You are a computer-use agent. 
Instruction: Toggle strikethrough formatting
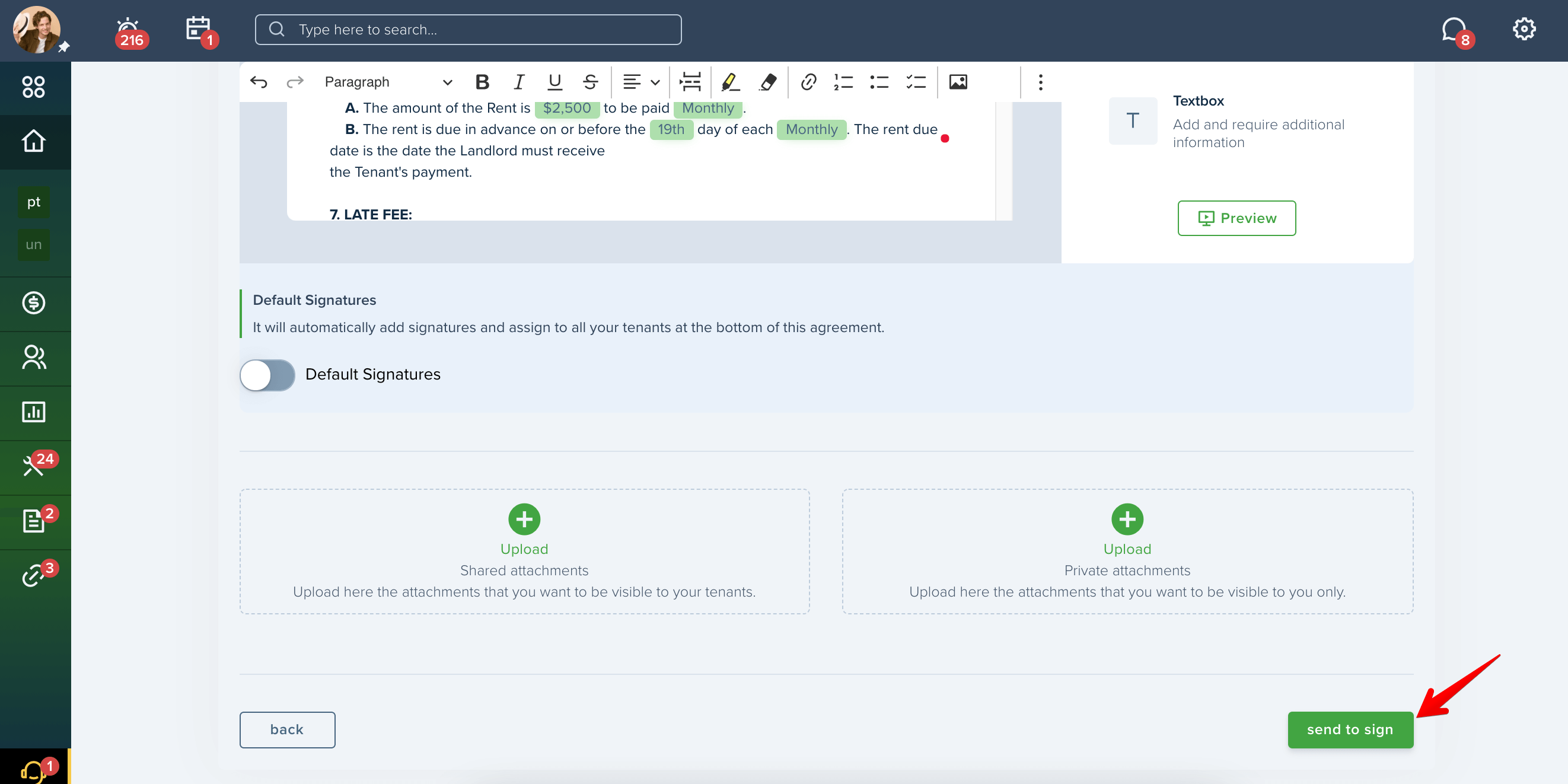coord(591,82)
